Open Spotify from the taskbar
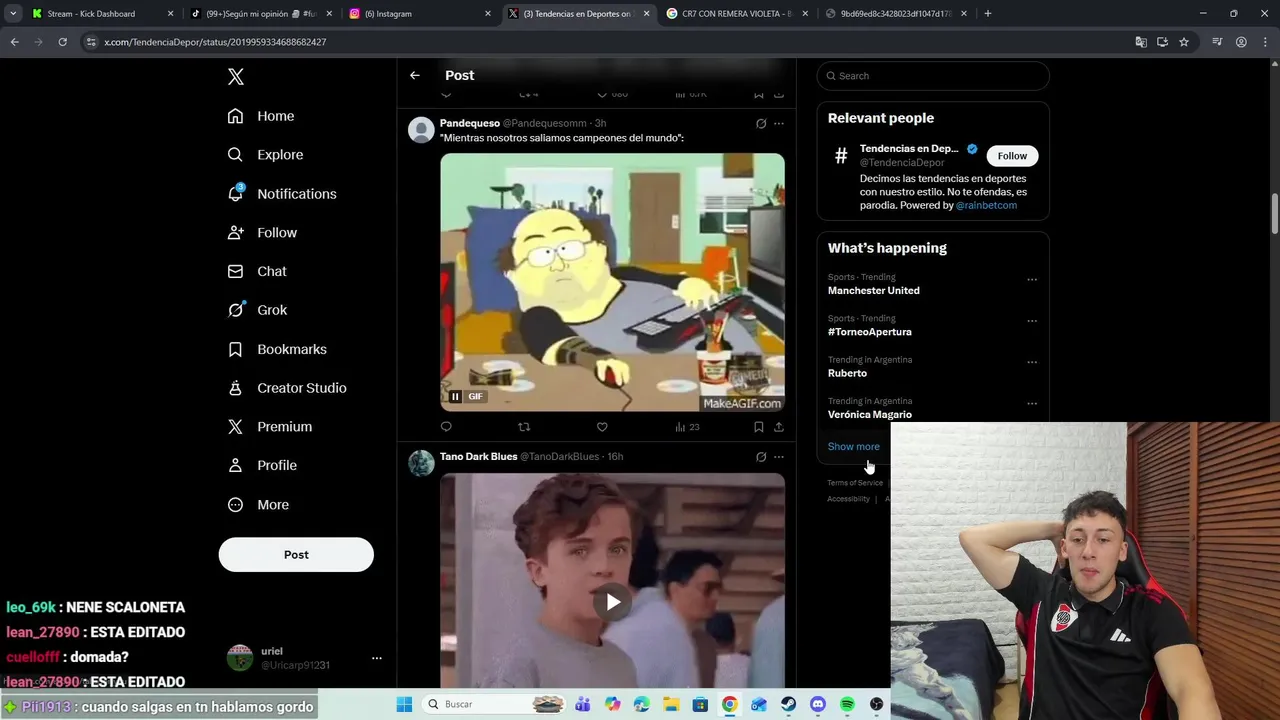 point(847,705)
